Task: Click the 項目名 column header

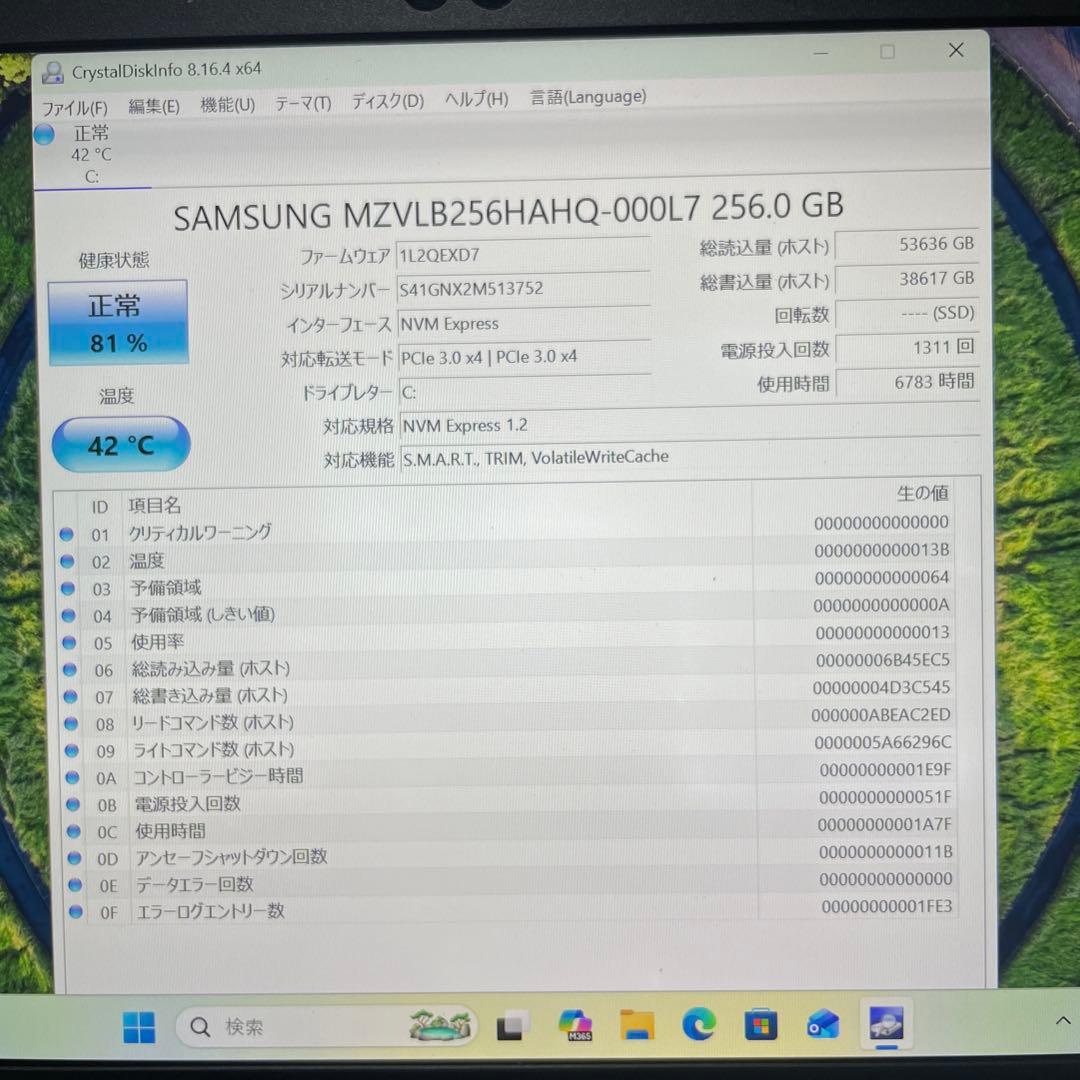Action: tap(154, 505)
